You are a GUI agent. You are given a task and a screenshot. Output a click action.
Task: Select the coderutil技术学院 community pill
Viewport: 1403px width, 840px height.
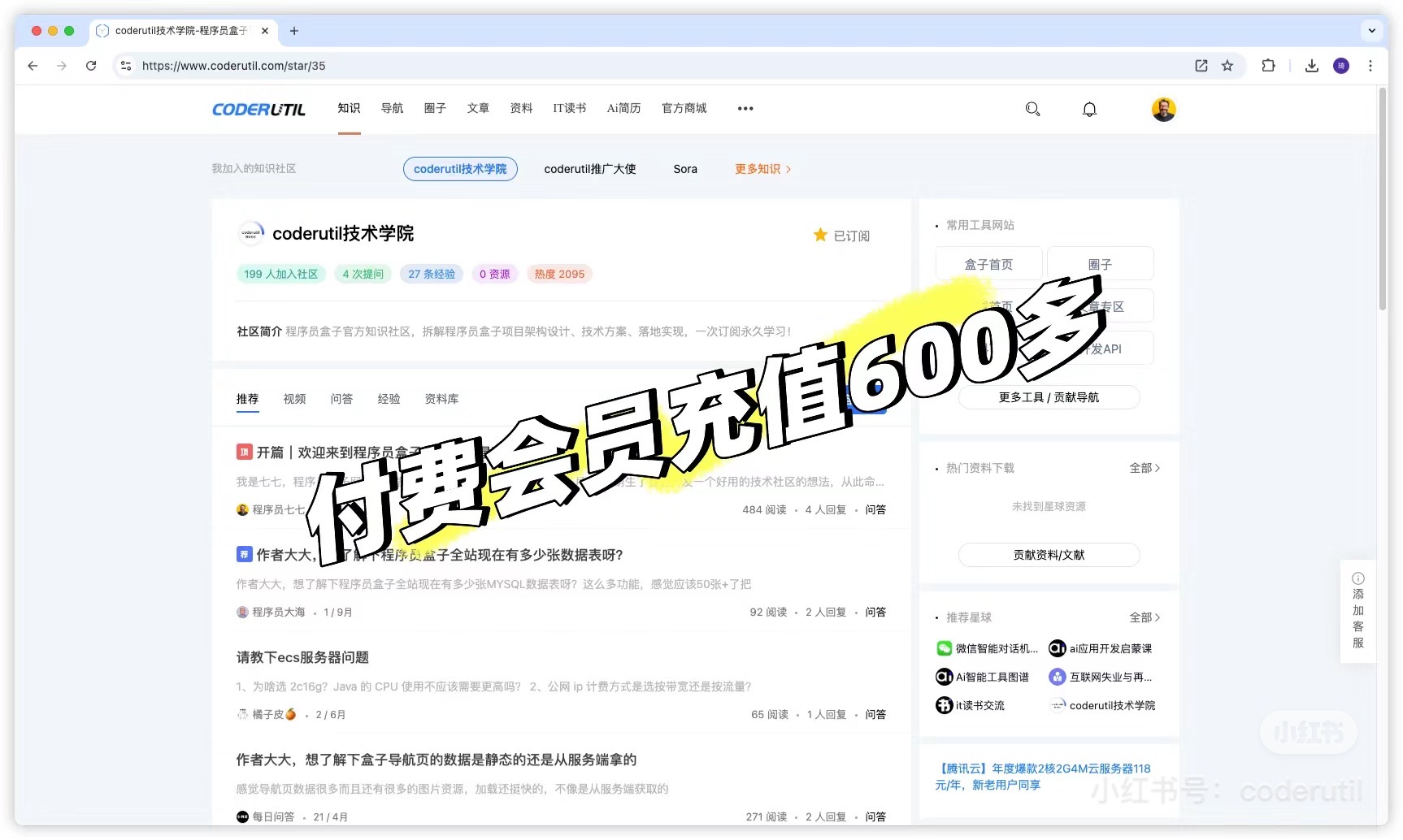[x=460, y=169]
